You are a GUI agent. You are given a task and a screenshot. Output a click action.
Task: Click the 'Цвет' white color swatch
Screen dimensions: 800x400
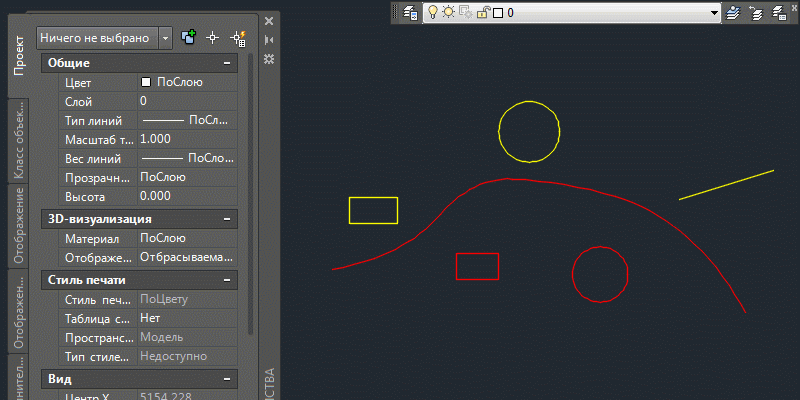click(x=146, y=82)
